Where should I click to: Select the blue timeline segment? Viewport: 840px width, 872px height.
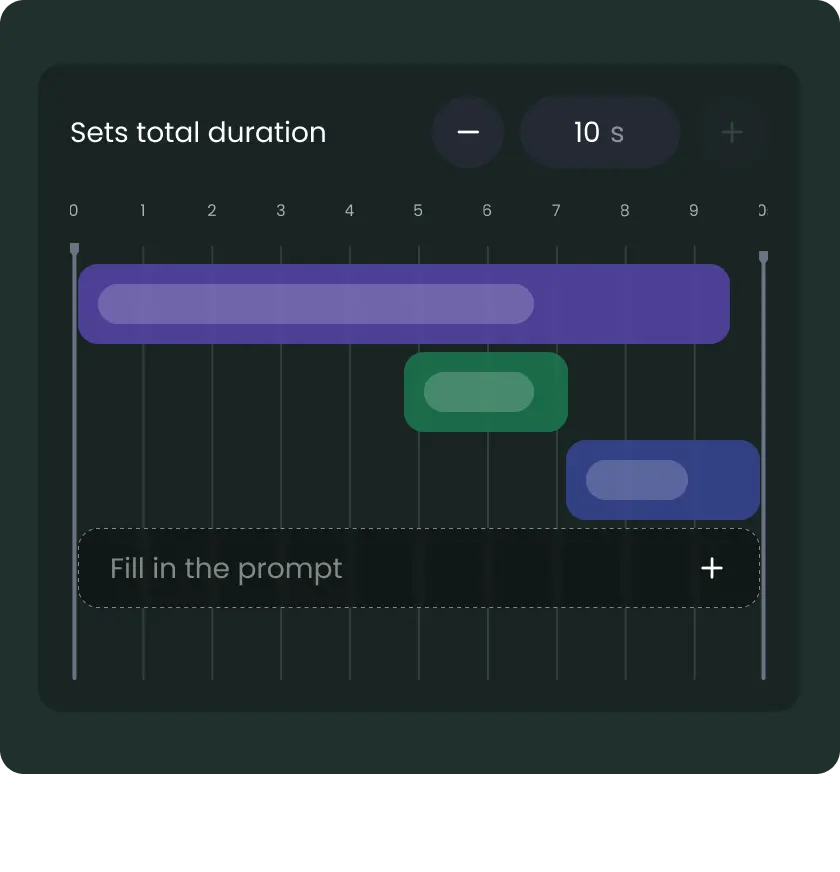pos(722,480)
